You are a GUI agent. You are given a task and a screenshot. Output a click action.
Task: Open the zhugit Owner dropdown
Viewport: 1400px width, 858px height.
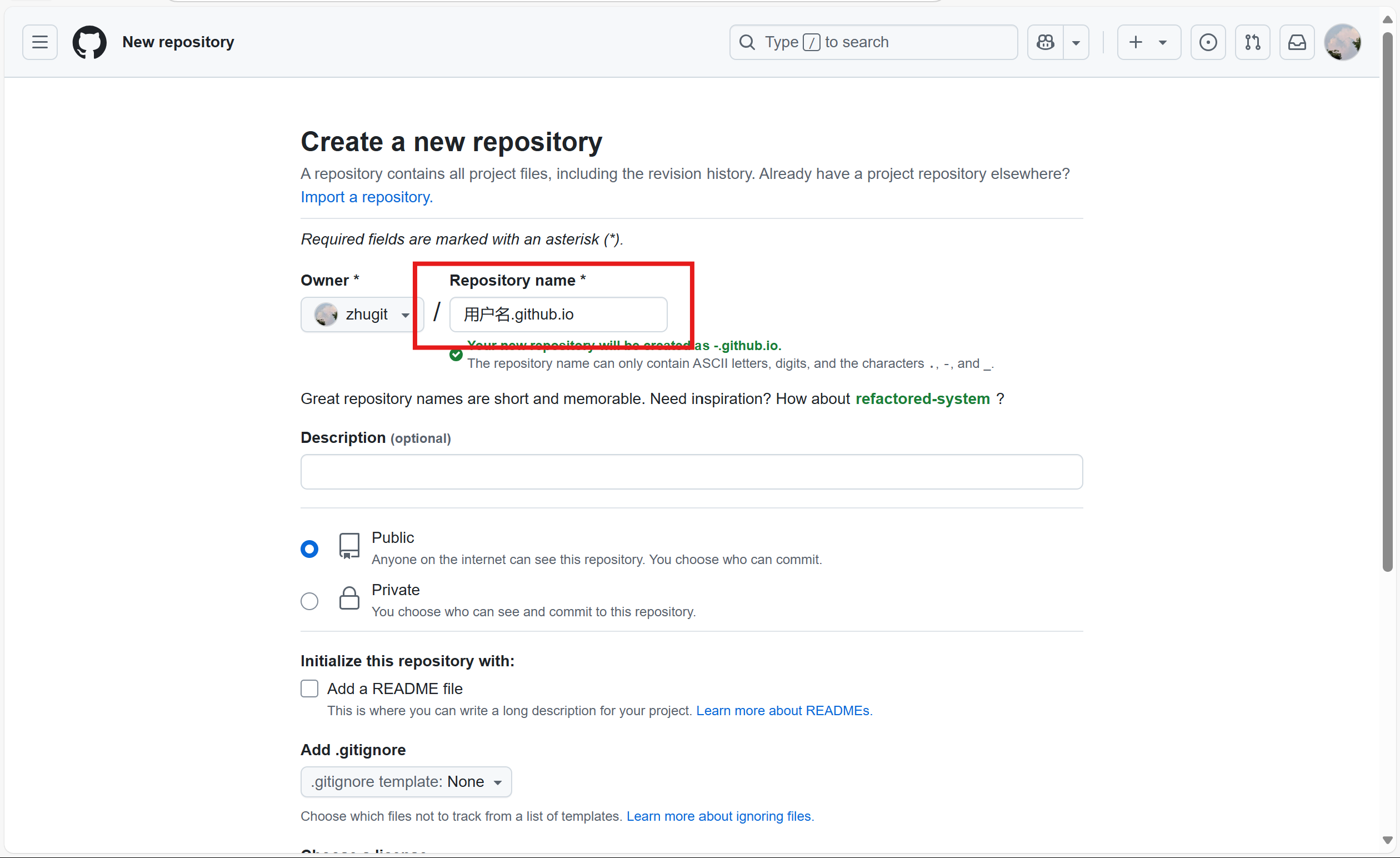click(362, 314)
